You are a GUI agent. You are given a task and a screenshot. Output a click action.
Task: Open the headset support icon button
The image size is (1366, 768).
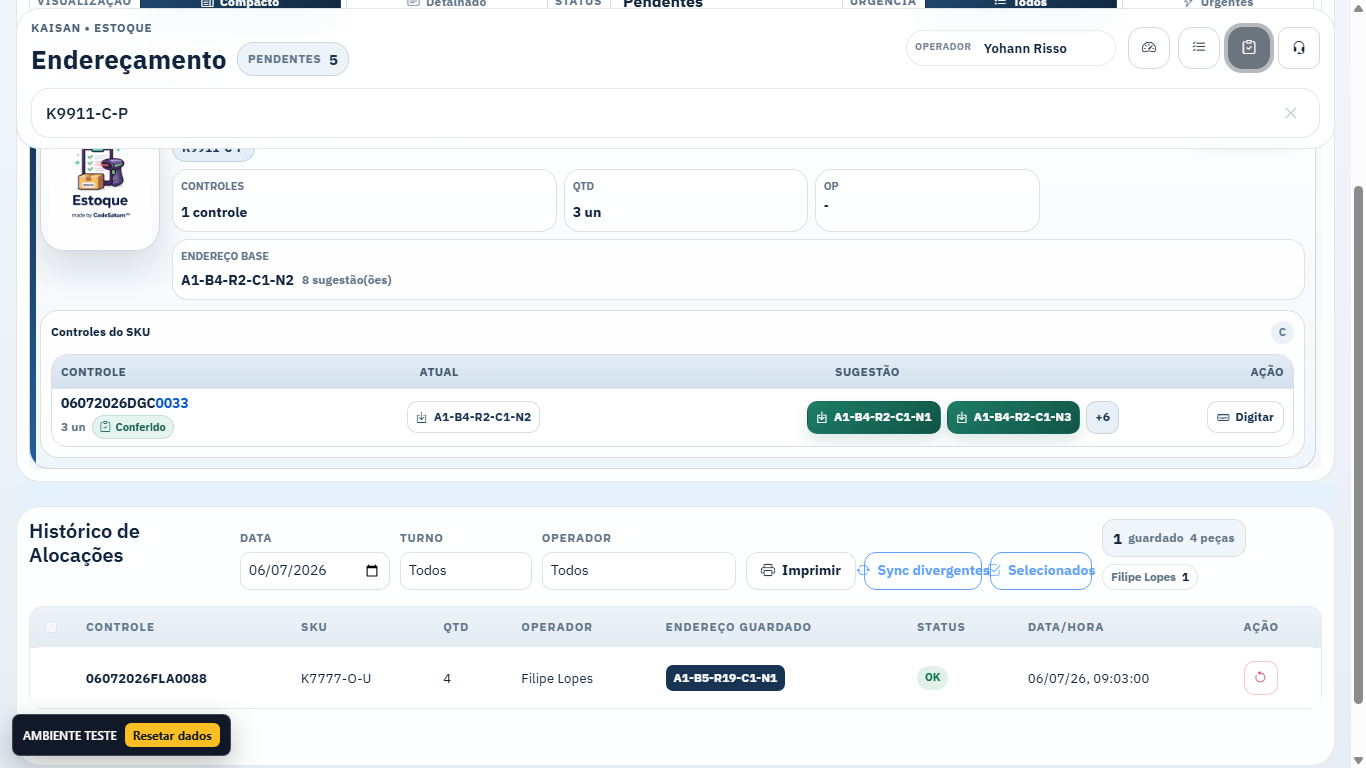click(x=1299, y=48)
